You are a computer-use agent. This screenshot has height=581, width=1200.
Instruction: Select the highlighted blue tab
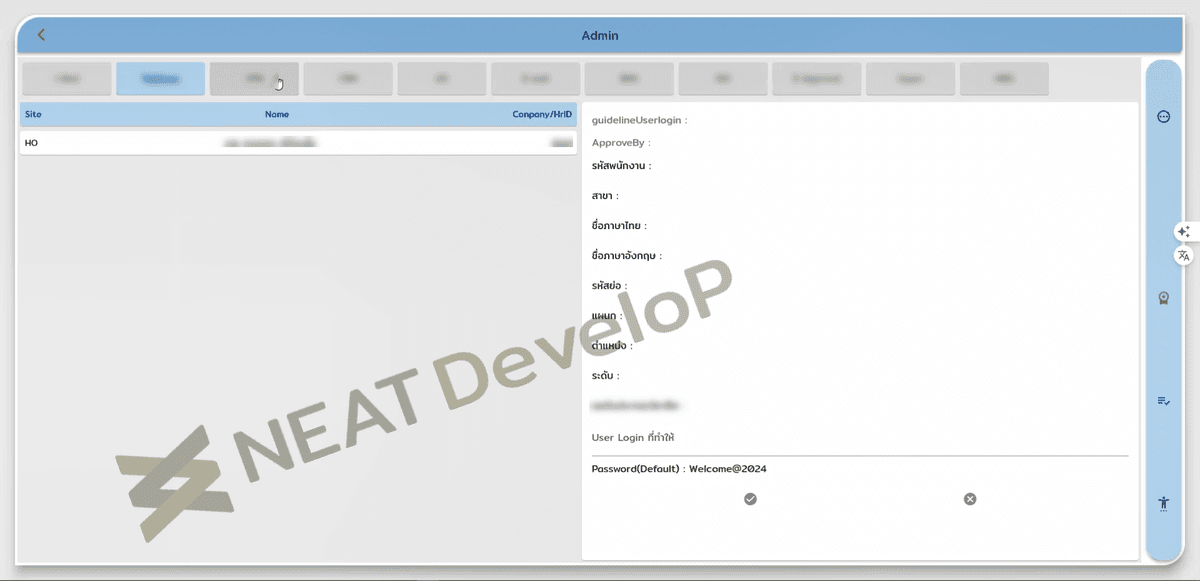point(160,79)
